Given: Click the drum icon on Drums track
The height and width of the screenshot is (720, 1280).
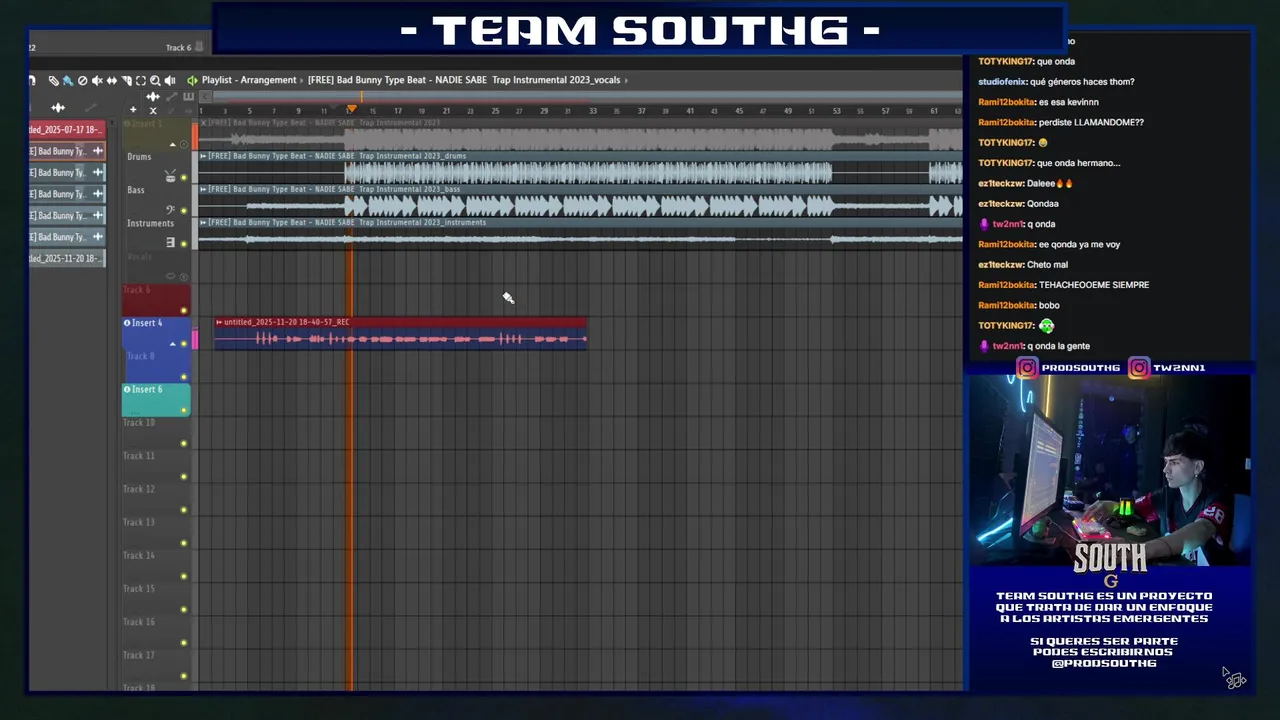Looking at the screenshot, I should pos(170,177).
